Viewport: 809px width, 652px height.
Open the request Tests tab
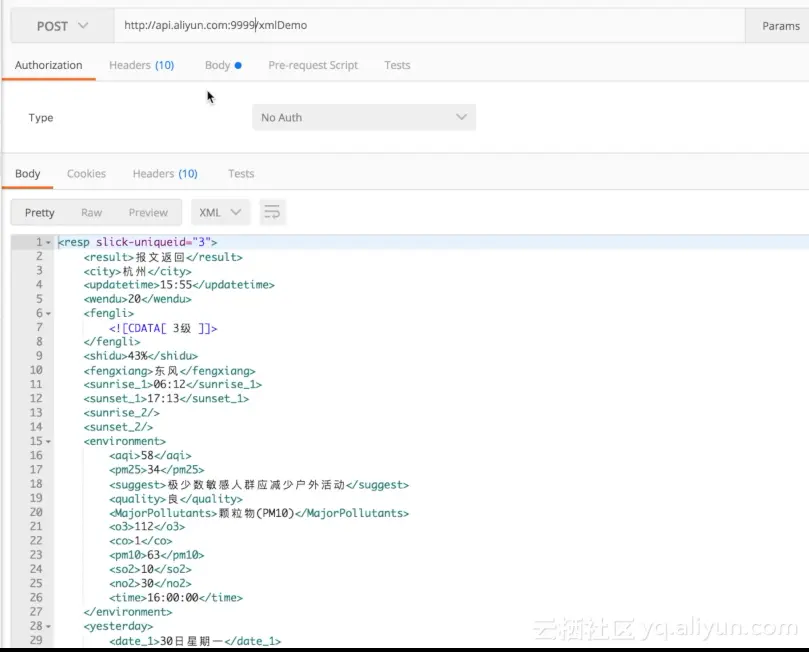(x=397, y=65)
